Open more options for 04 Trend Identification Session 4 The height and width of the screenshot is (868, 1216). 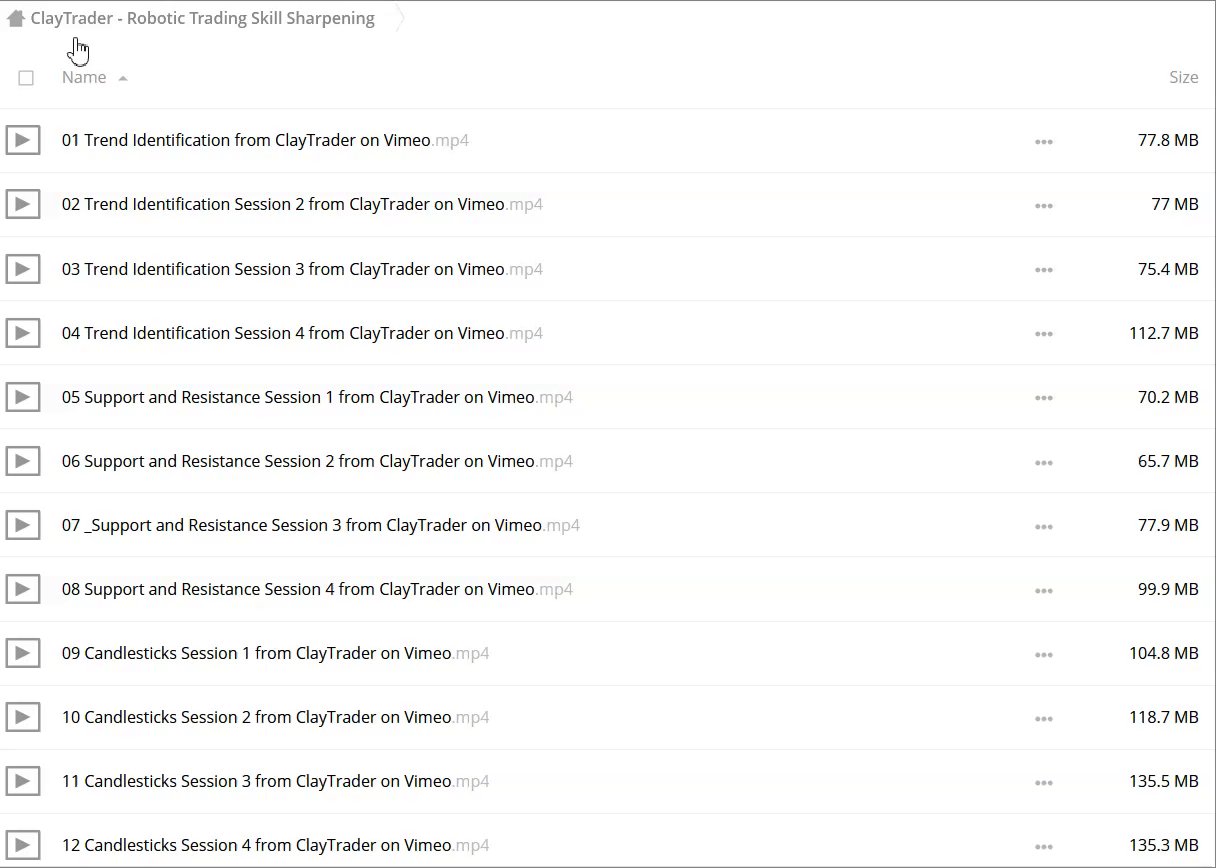pos(1044,334)
